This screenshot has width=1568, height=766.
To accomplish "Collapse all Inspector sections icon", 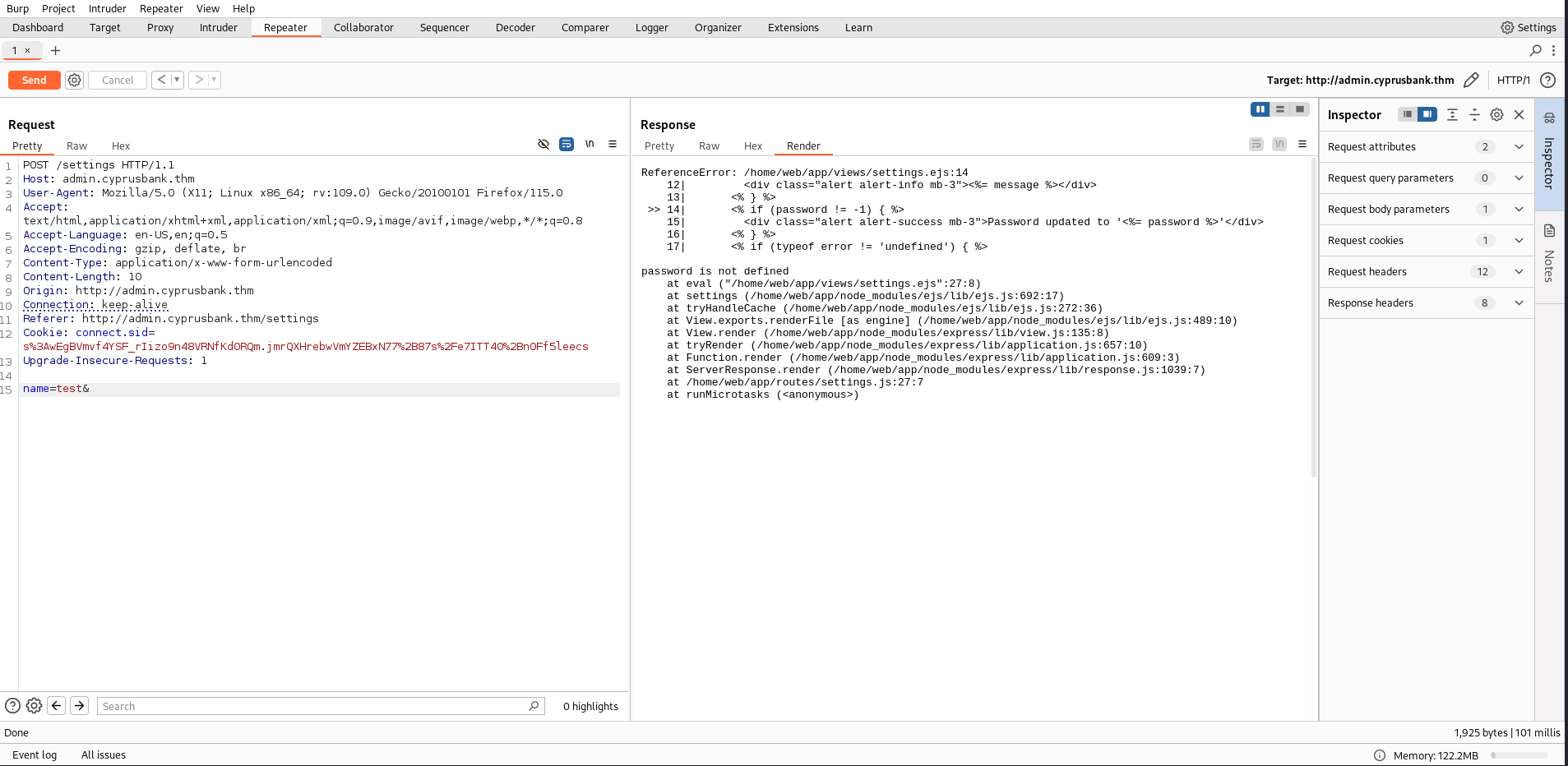I will [1474, 114].
